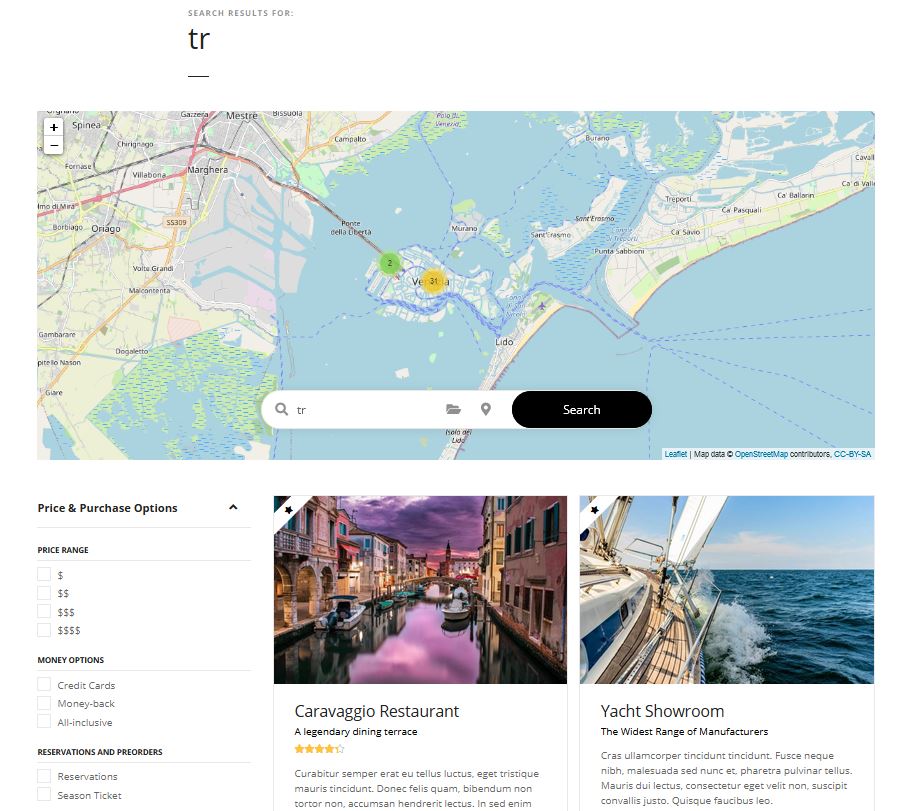The width and height of the screenshot is (905, 811).
Task: Open the Yacht Showroom sailboat photo
Action: (727, 590)
